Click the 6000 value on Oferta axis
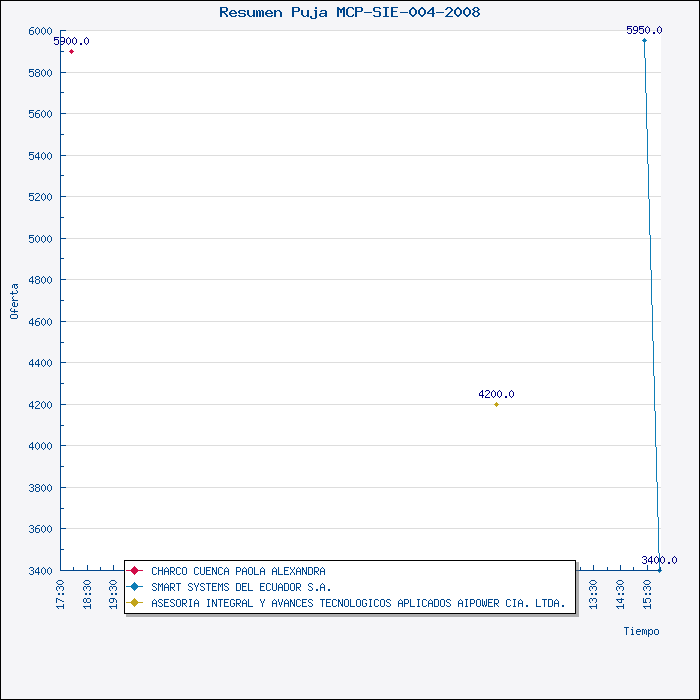The height and width of the screenshot is (700, 700). coord(41,31)
